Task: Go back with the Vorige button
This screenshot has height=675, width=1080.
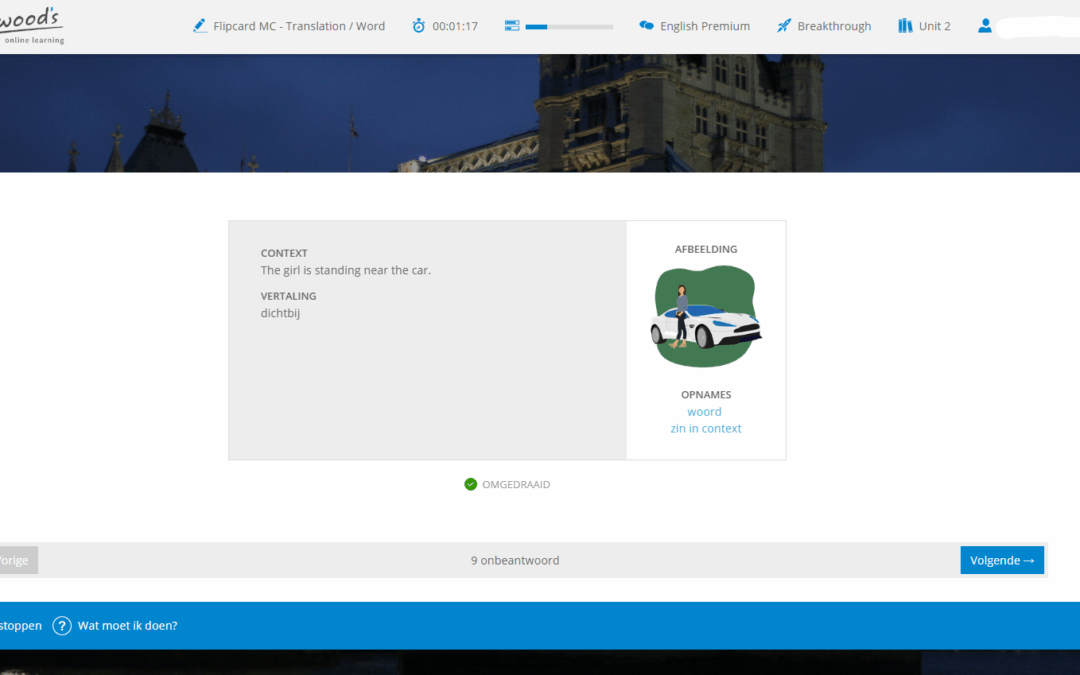Action: coord(19,560)
